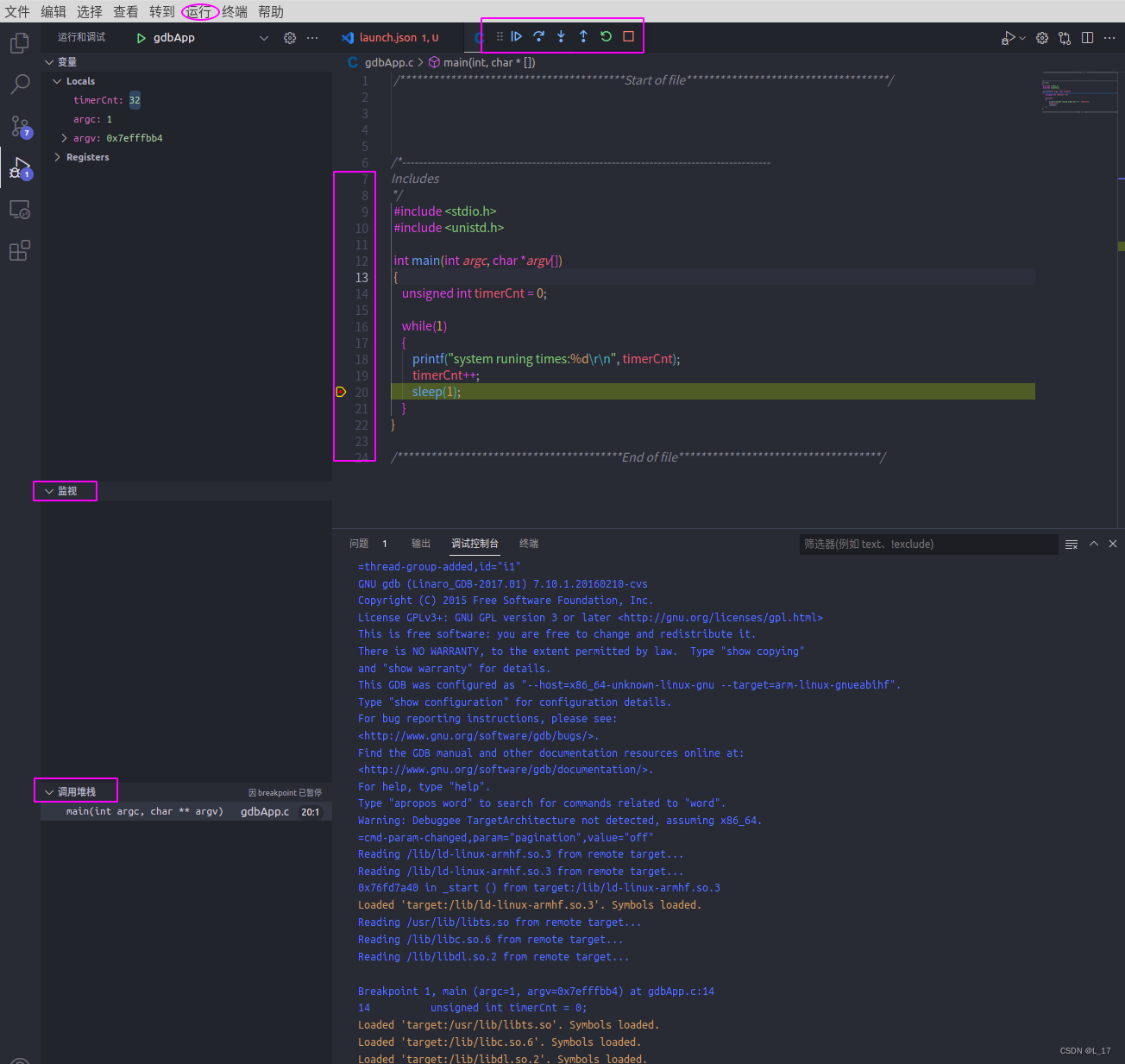Open the Remote Explorer view

[x=19, y=210]
